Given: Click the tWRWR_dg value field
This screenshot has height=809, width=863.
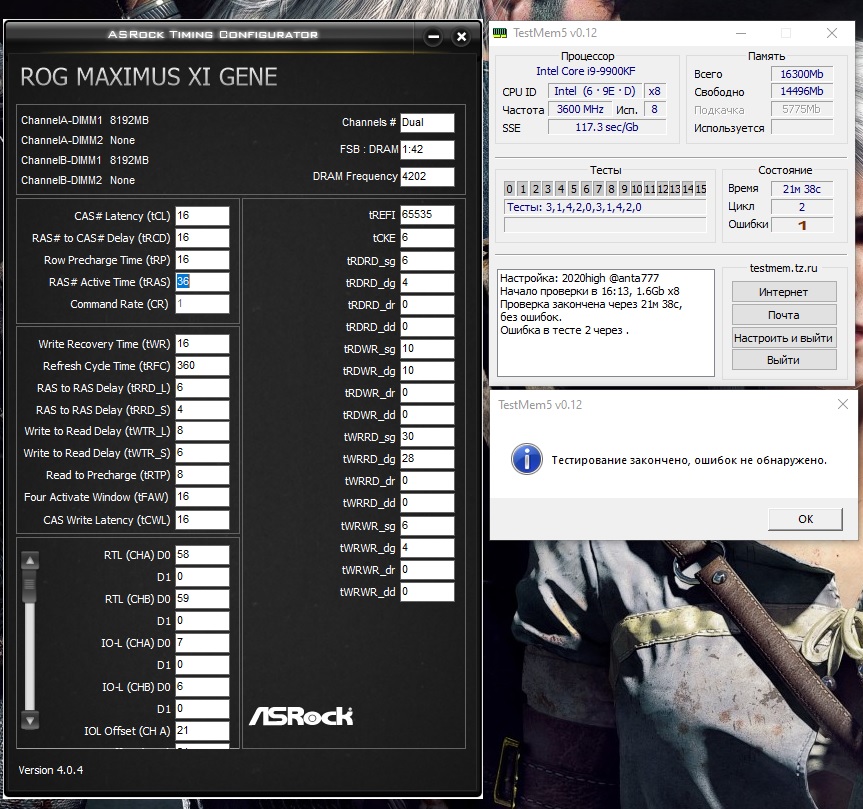Looking at the screenshot, I should [427, 548].
